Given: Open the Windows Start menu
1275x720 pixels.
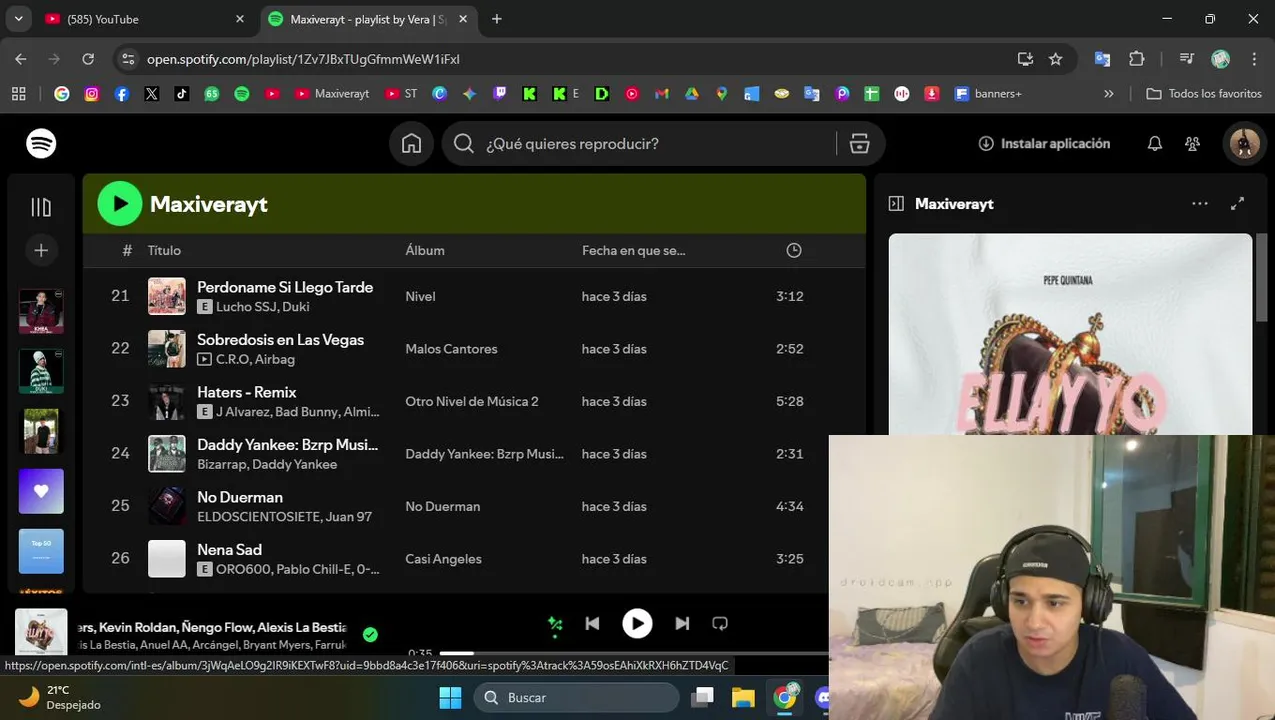Looking at the screenshot, I should pos(450,697).
